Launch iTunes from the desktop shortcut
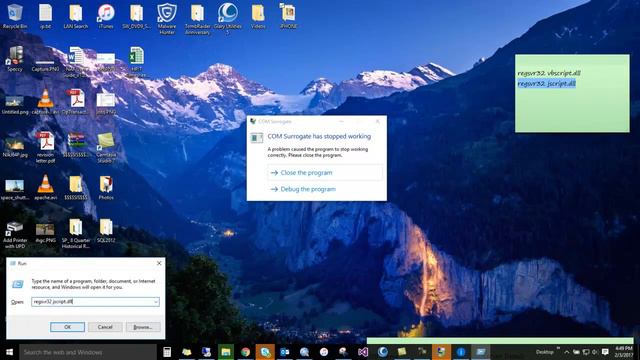The width and height of the screenshot is (640, 360). (106, 16)
